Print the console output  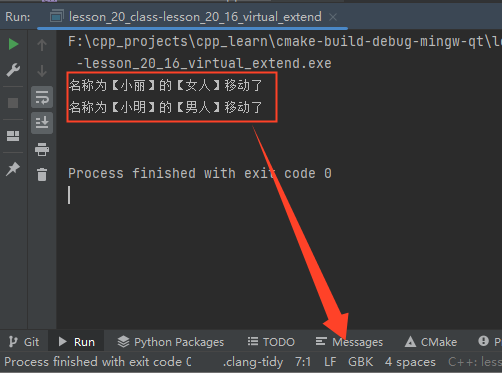coord(42,149)
